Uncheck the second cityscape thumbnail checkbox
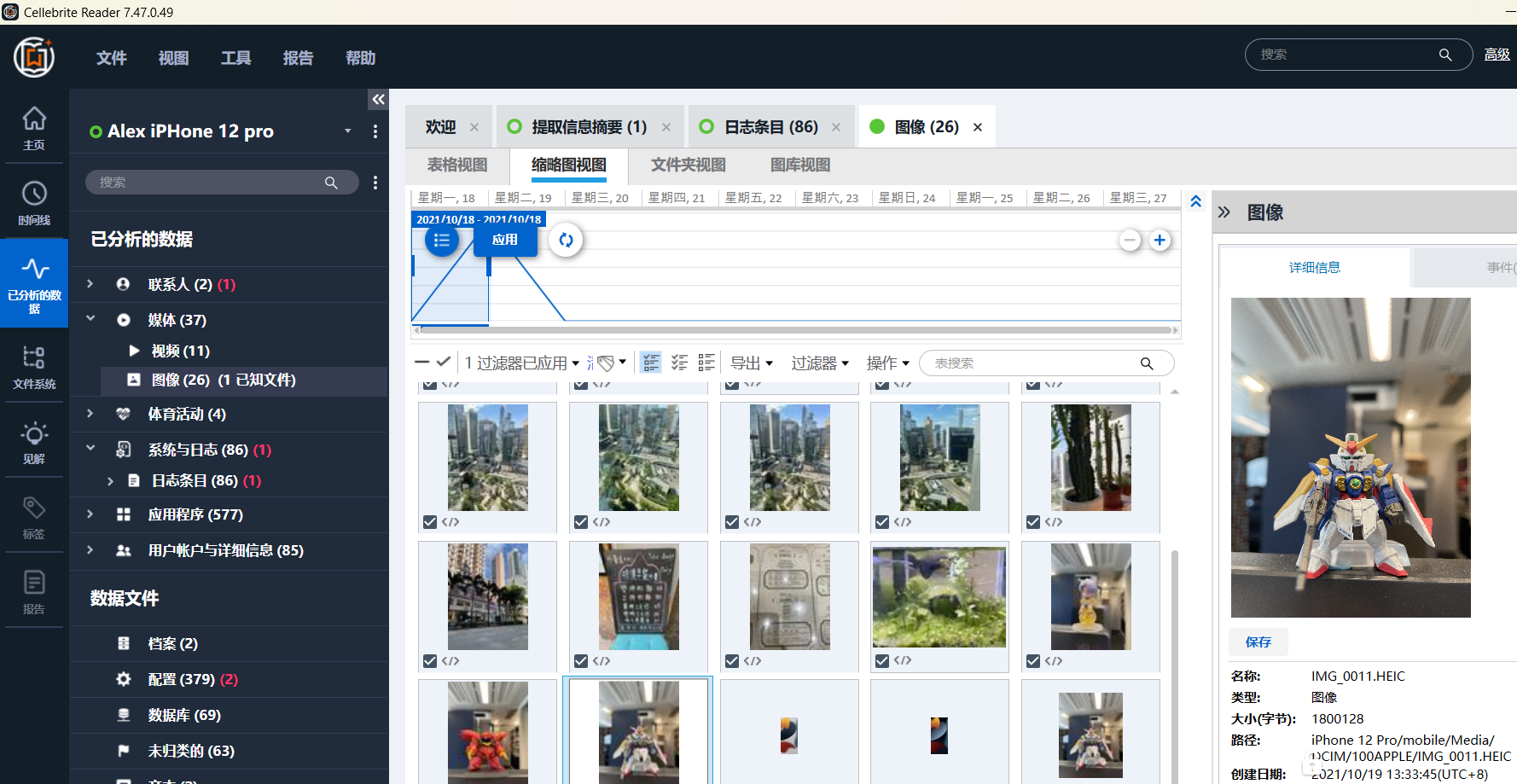 pos(581,522)
